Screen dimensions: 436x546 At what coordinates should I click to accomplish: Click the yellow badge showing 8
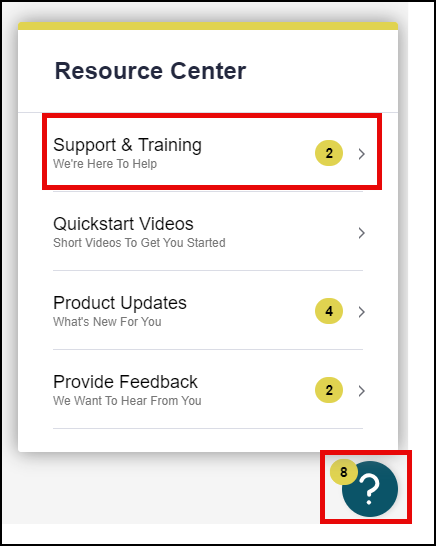pos(344,472)
